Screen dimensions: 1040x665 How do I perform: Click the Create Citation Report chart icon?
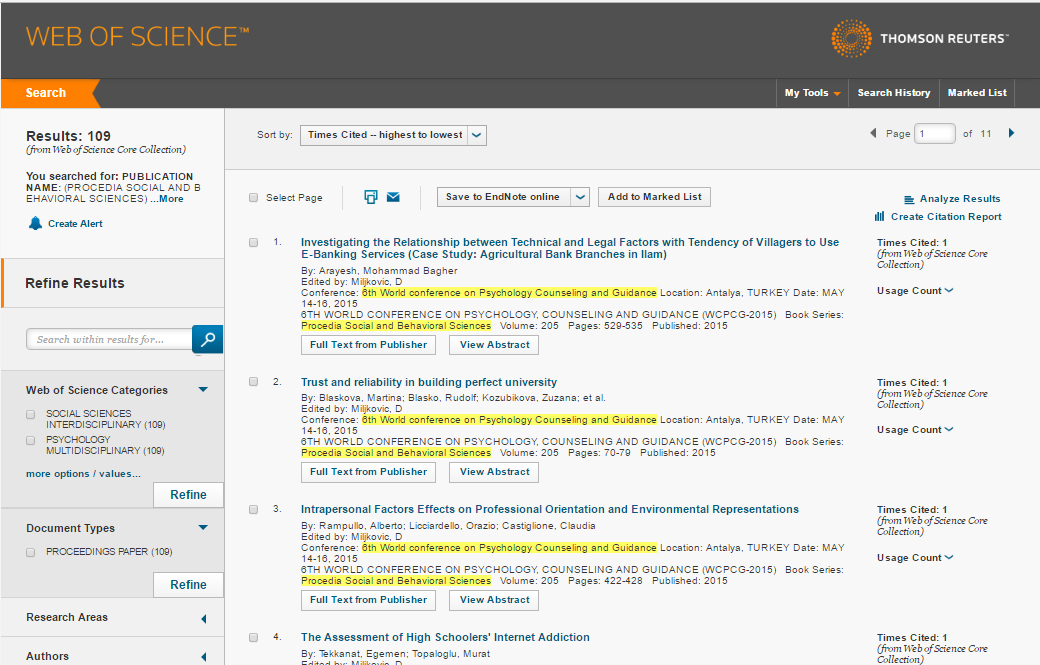879,216
